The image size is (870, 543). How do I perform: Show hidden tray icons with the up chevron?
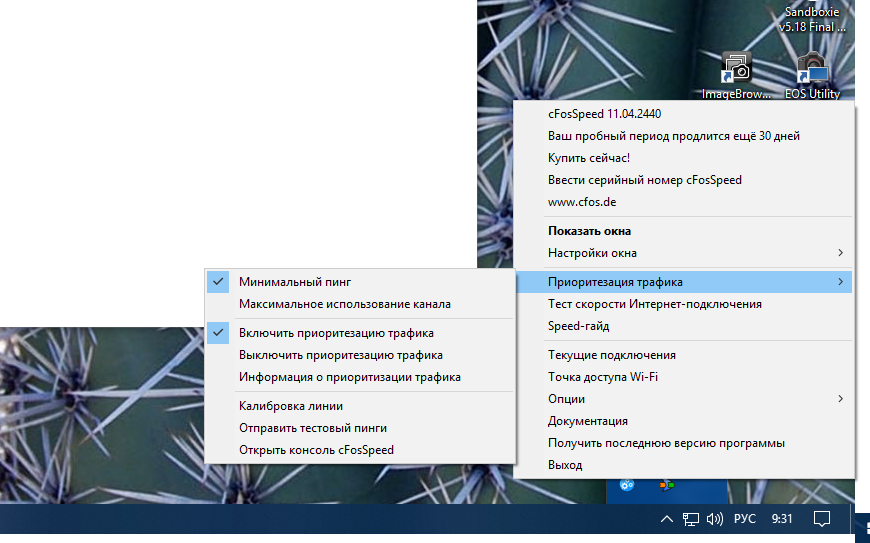(x=666, y=519)
